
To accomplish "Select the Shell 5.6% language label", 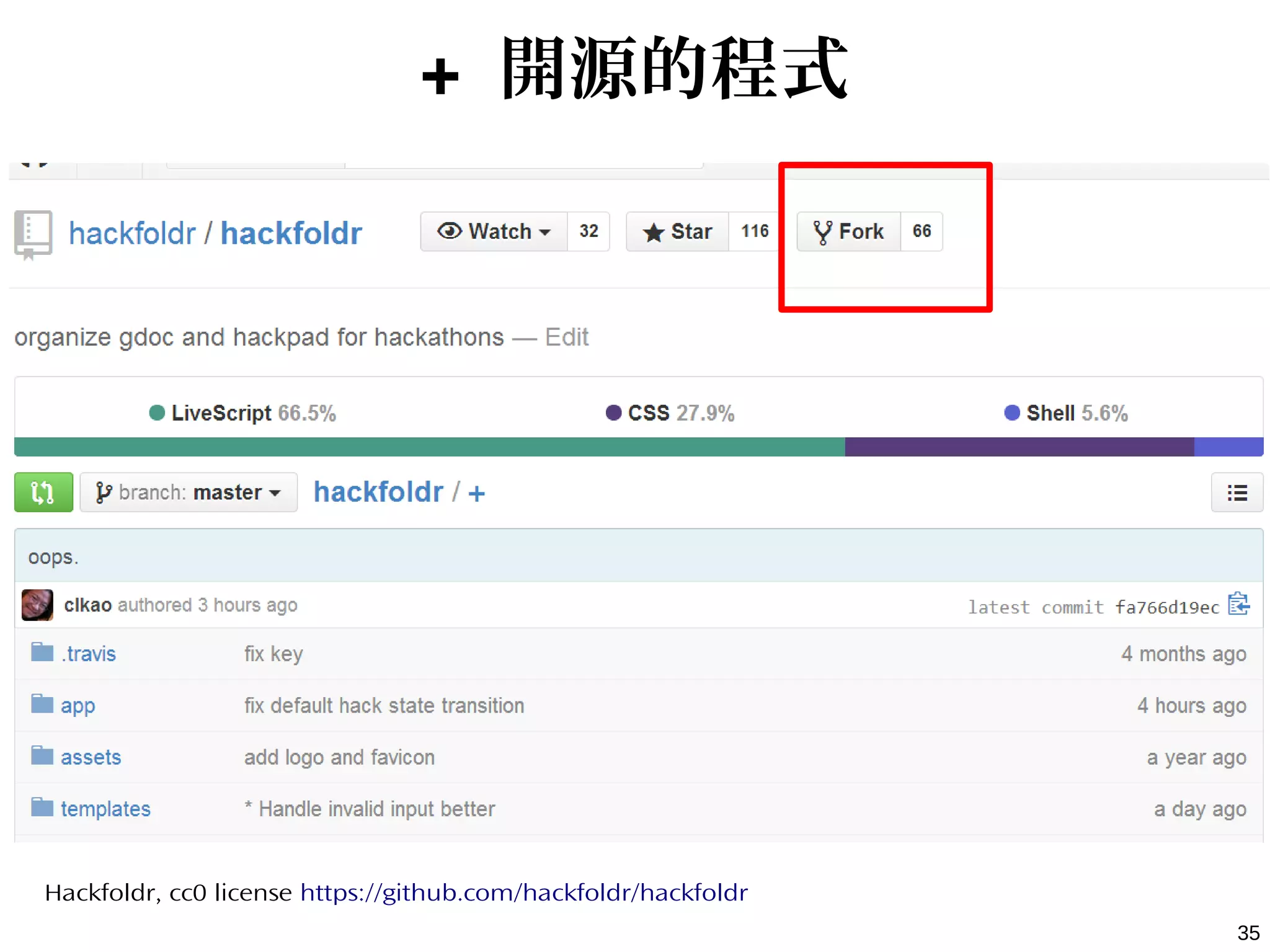I will (1065, 413).
